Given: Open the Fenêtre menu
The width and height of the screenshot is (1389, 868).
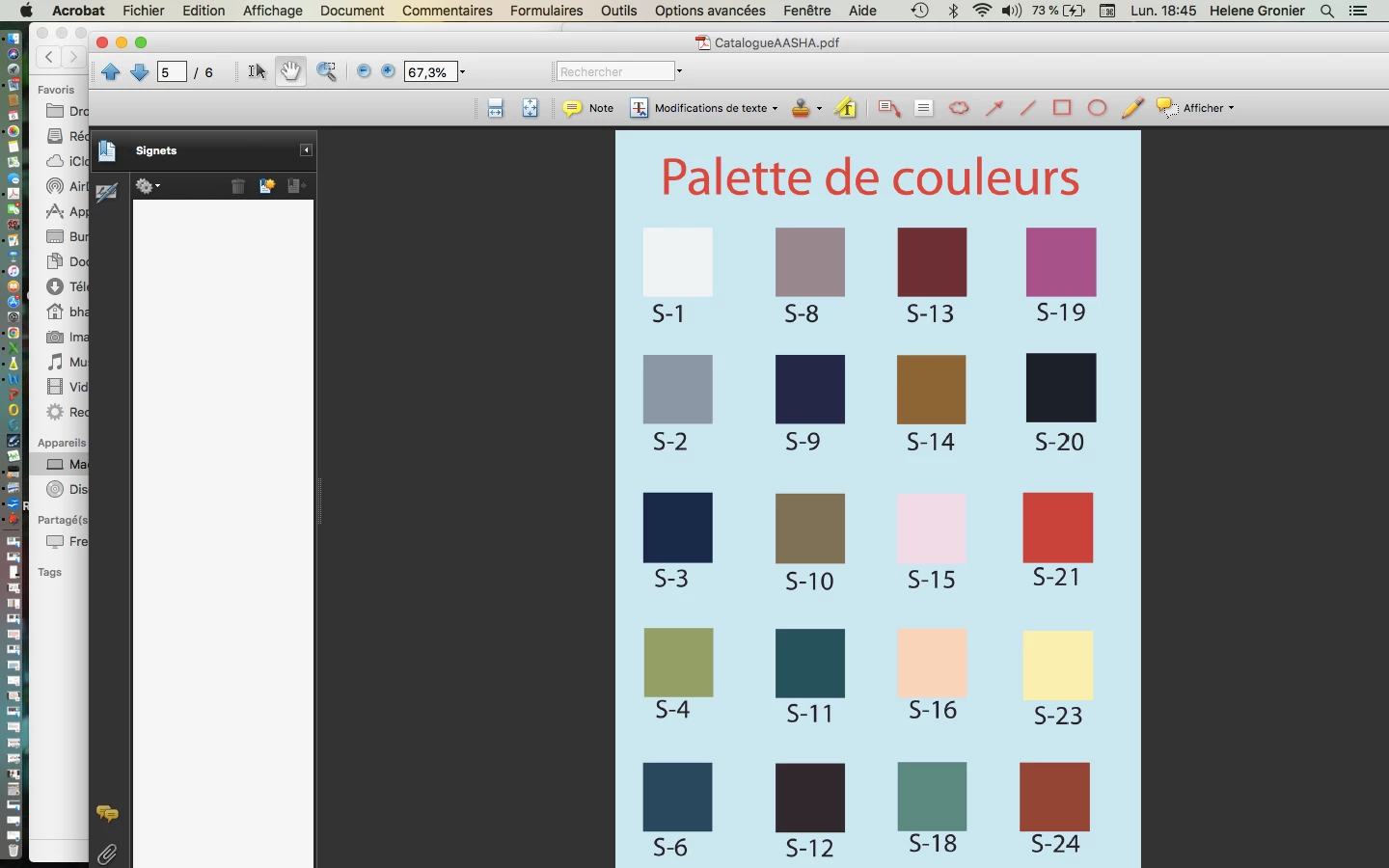Looking at the screenshot, I should click(807, 11).
